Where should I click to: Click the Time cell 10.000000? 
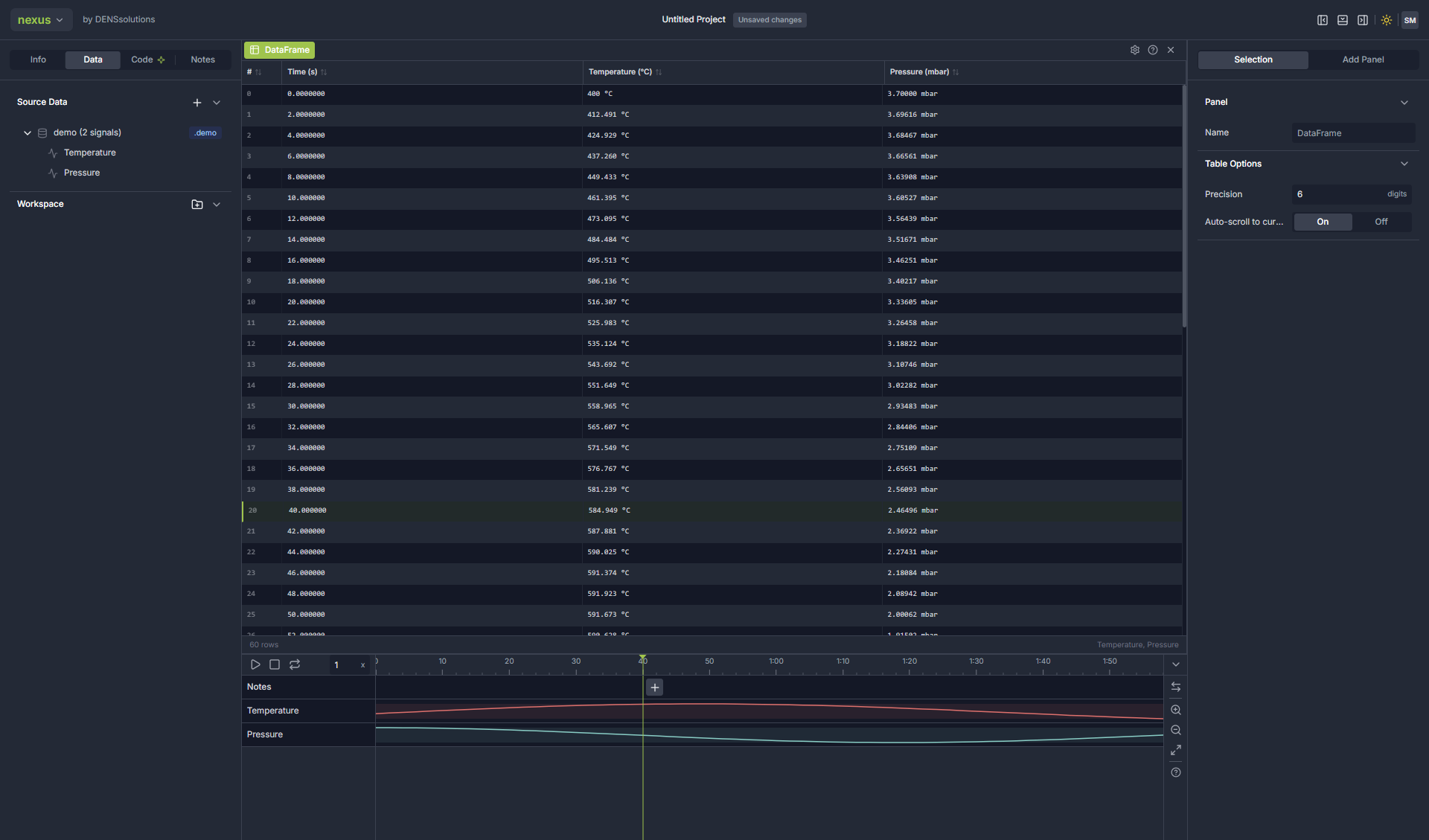[x=306, y=198]
